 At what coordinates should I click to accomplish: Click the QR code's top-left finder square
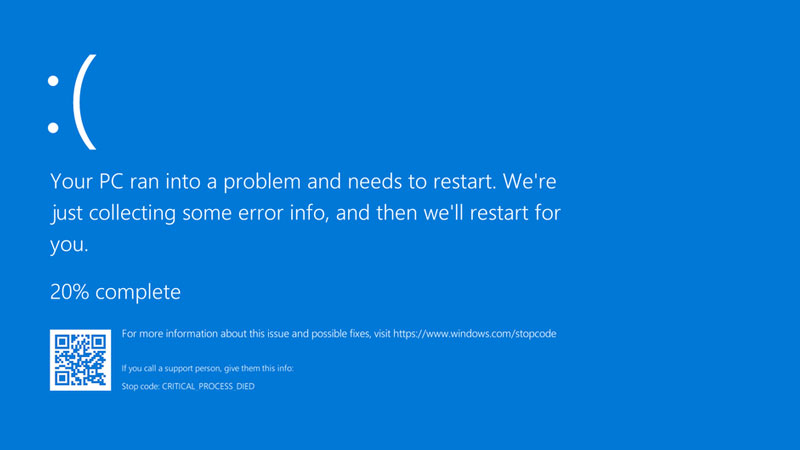click(x=62, y=342)
